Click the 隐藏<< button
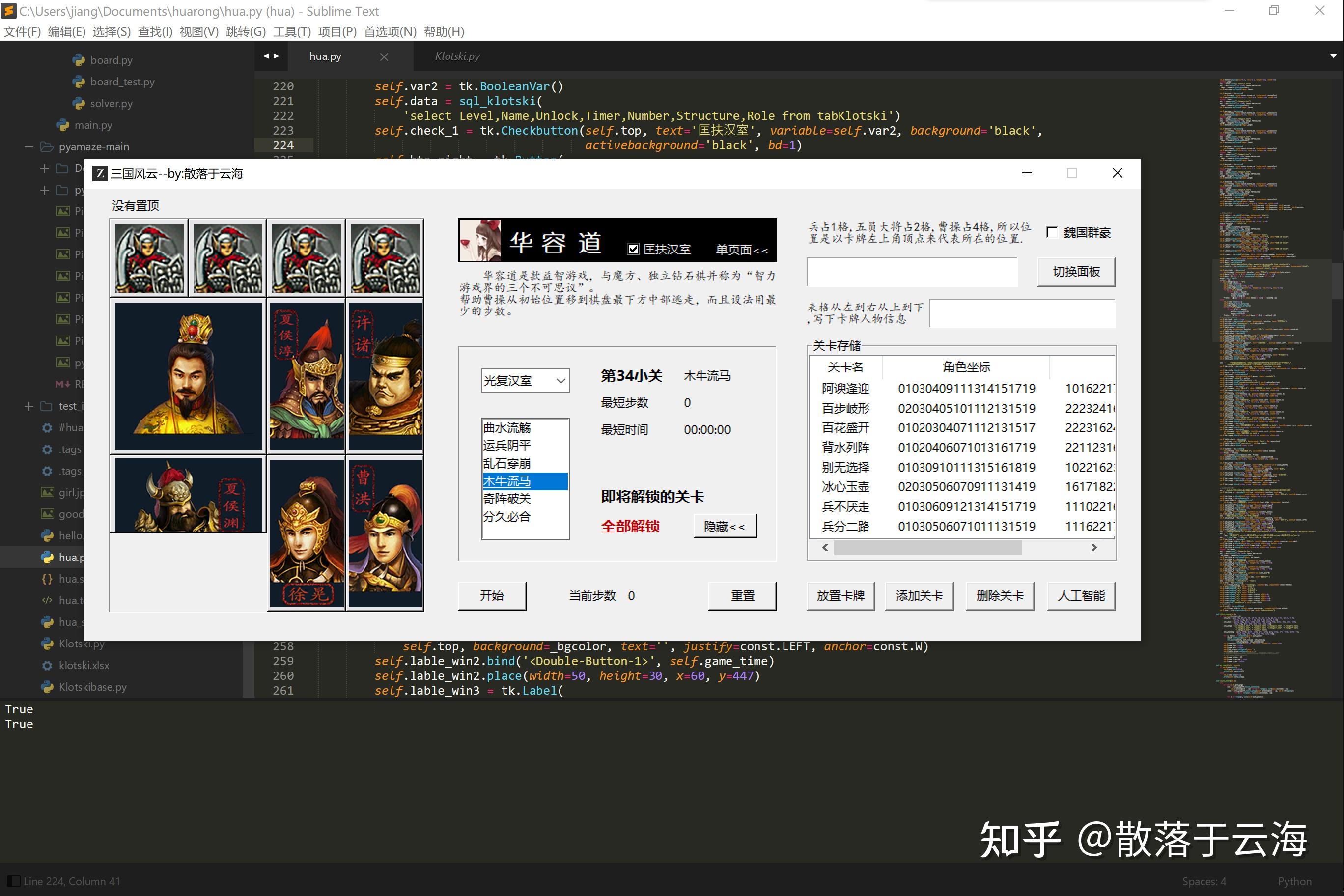Viewport: 1344px width, 896px height. [725, 526]
